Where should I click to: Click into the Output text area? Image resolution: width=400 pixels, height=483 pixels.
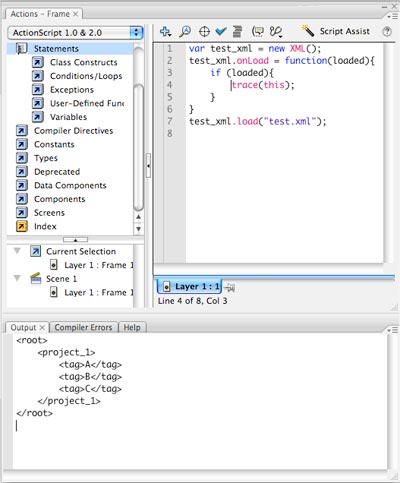[x=200, y=401]
